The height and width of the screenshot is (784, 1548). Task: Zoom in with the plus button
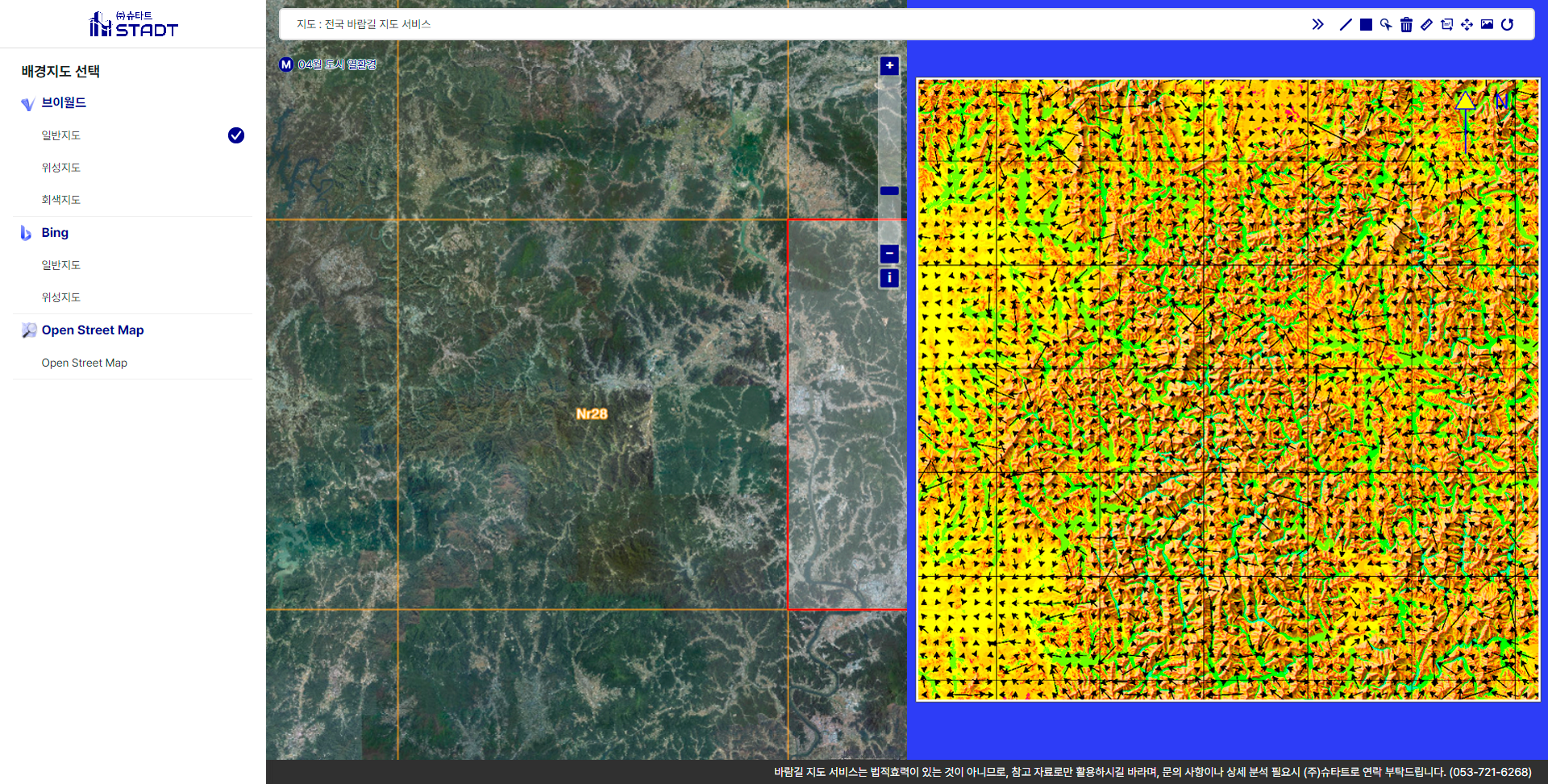coord(889,65)
